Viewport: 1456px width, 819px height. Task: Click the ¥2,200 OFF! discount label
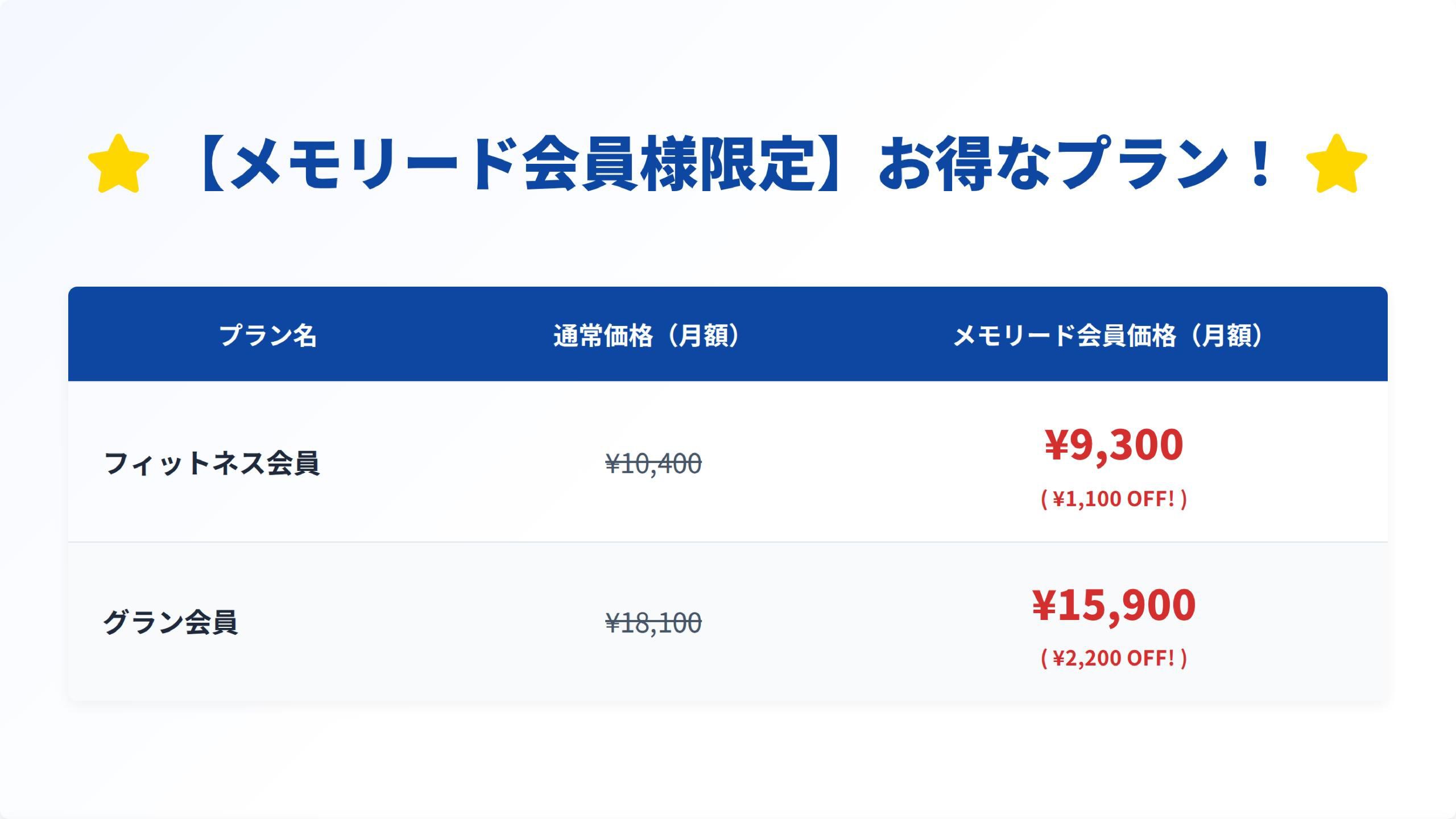pos(1114,658)
